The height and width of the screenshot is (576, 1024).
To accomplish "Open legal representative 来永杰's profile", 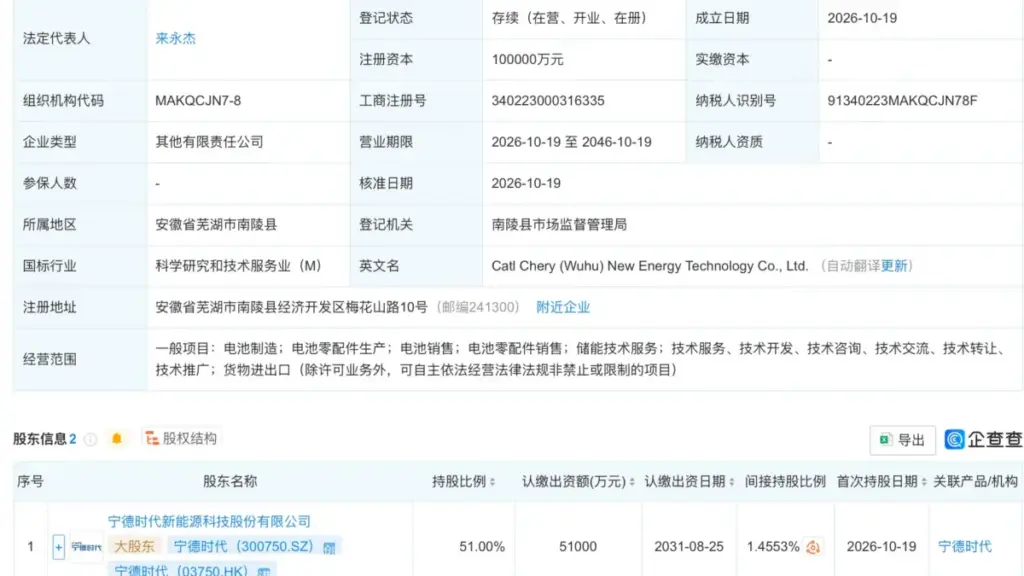I will pos(176,39).
